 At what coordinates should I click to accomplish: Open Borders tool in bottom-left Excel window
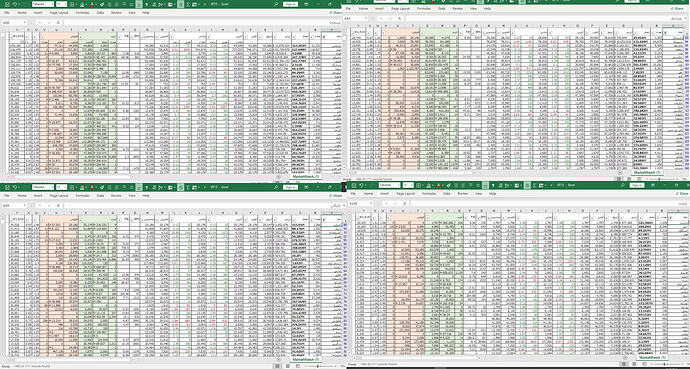pyautogui.click(x=71, y=187)
